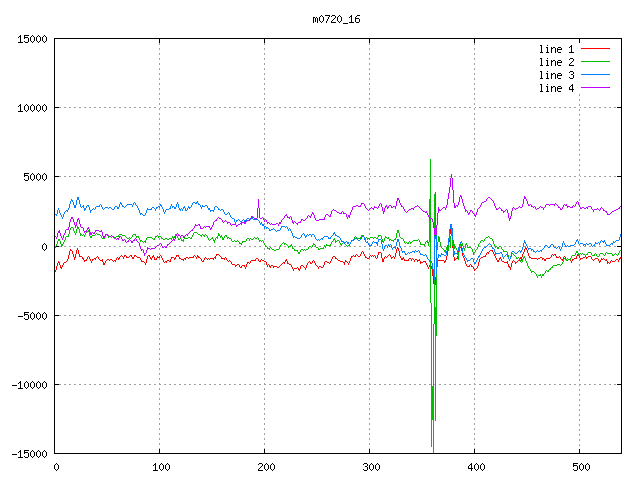Select the 200 x-axis tick label
The image size is (640, 480).
(x=265, y=467)
